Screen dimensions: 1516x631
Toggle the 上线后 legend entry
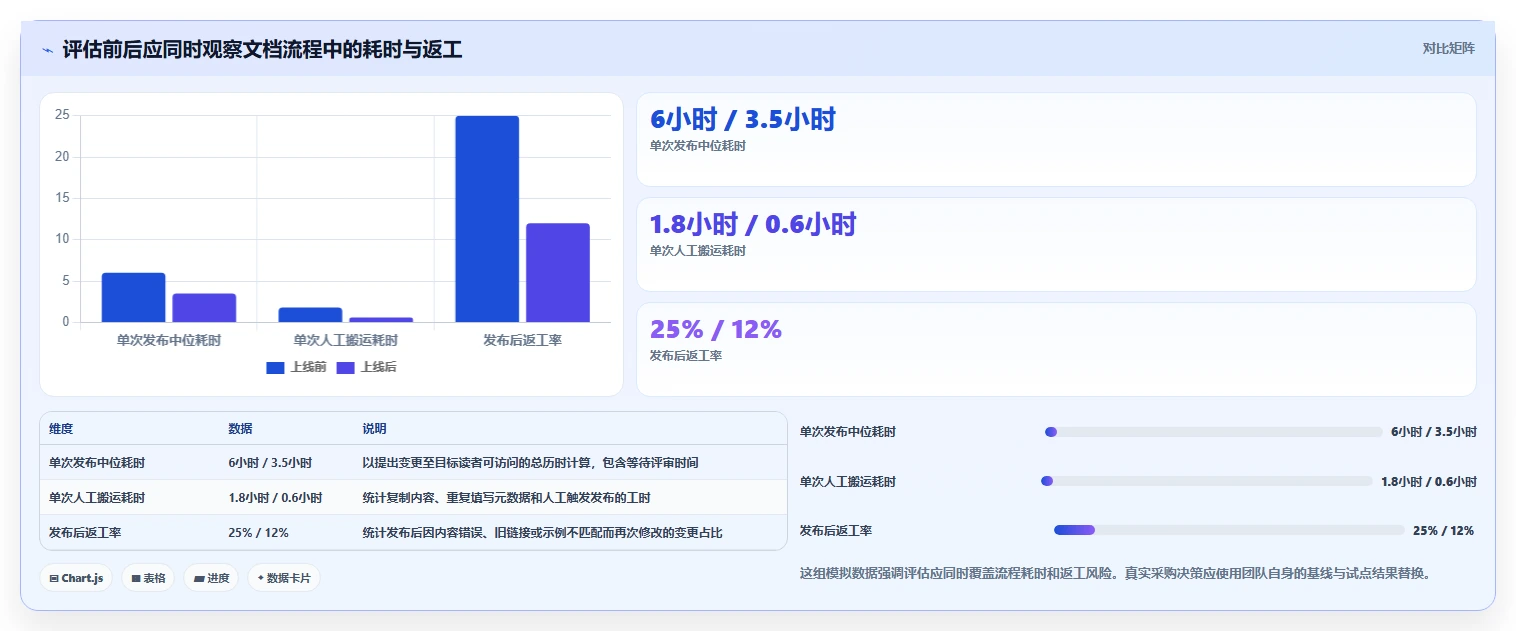tap(366, 367)
